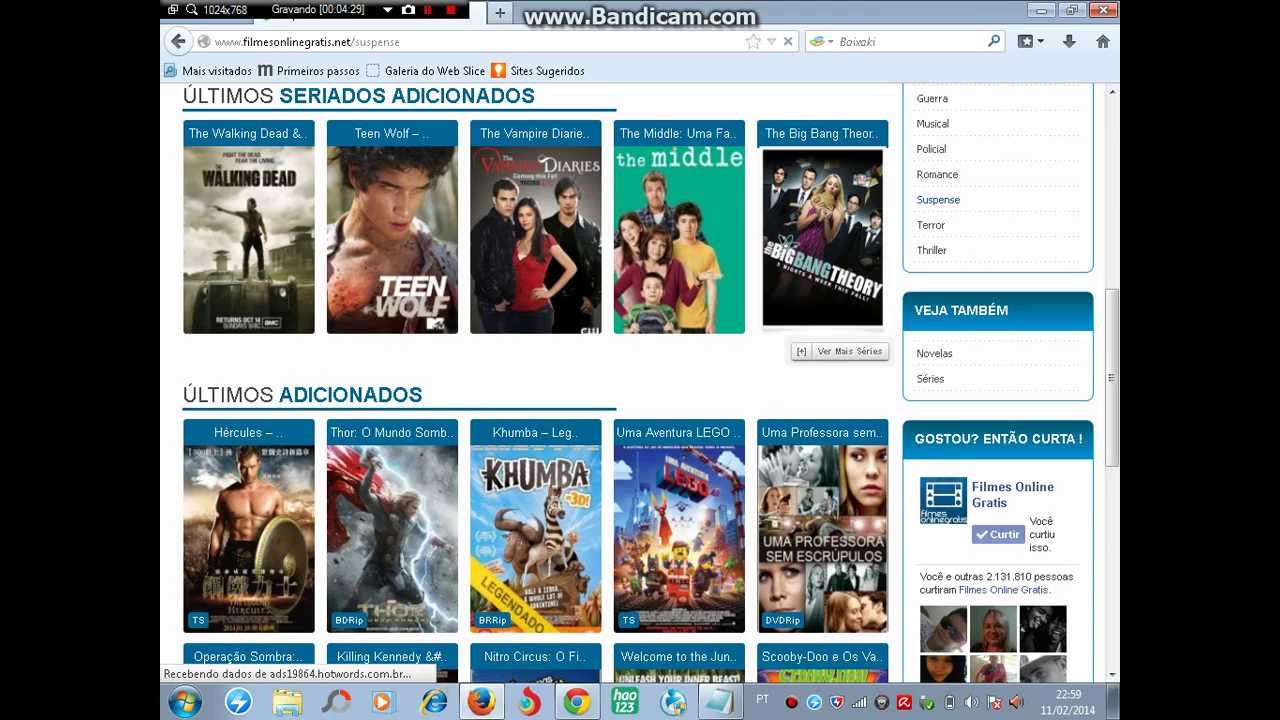1280x720 pixels.
Task: Open the Filmes Online Gratis Facebook page name
Action: [1013, 495]
